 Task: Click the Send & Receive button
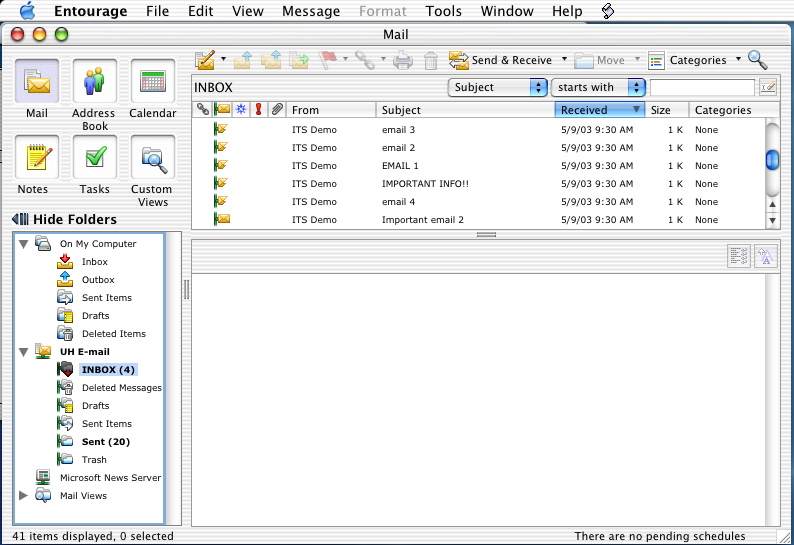click(500, 60)
